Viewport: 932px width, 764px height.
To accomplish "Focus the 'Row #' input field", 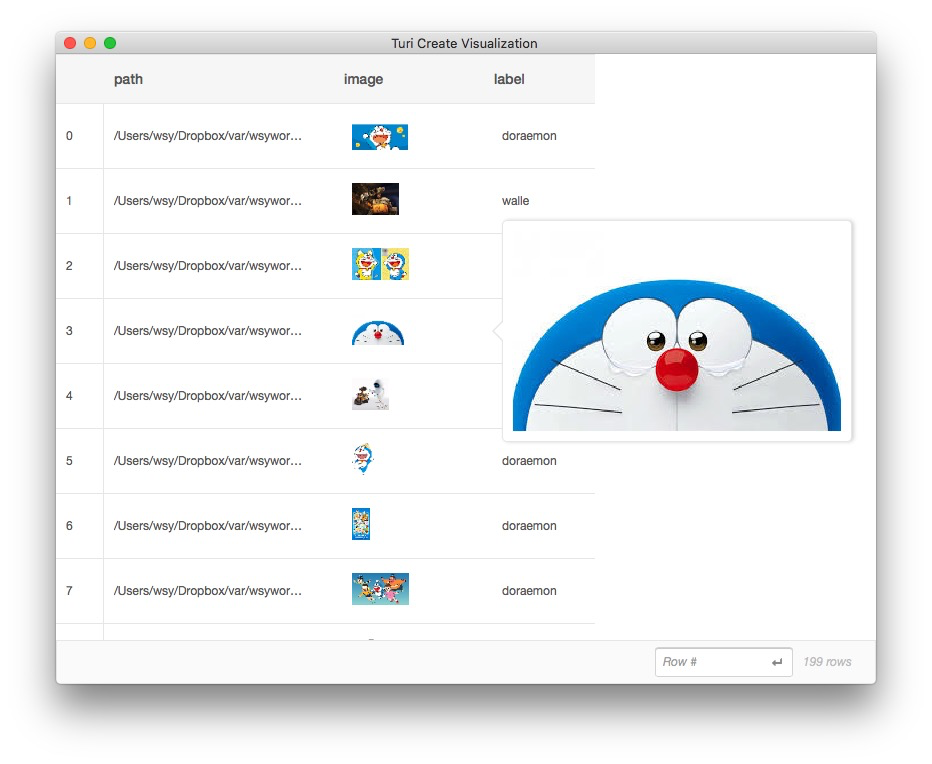I will (x=713, y=662).
